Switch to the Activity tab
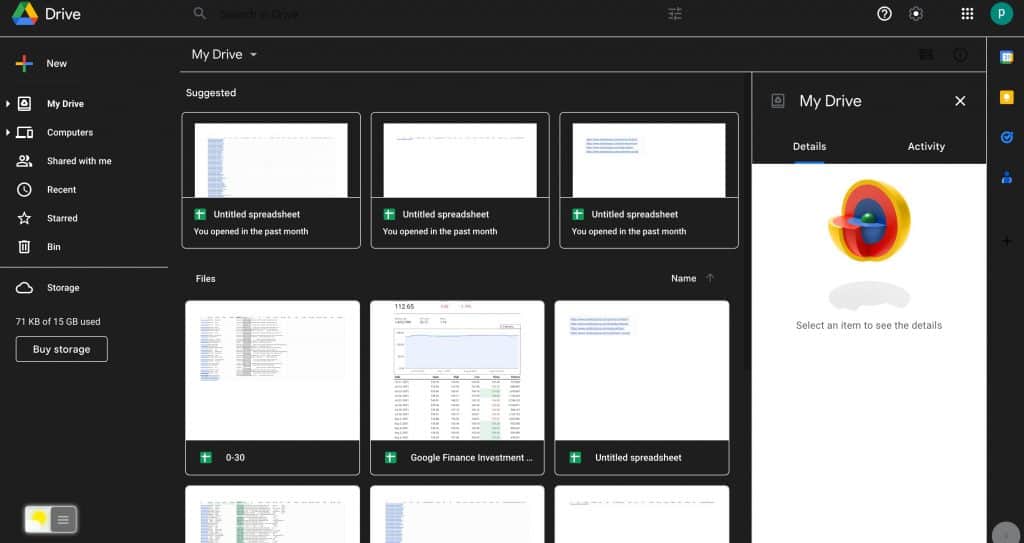Image resolution: width=1024 pixels, height=543 pixels. click(x=926, y=146)
